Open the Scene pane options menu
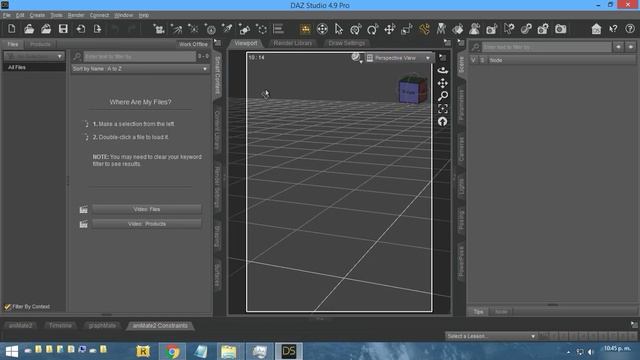Screen dimensions: 640x360 pyautogui.click(x=461, y=42)
